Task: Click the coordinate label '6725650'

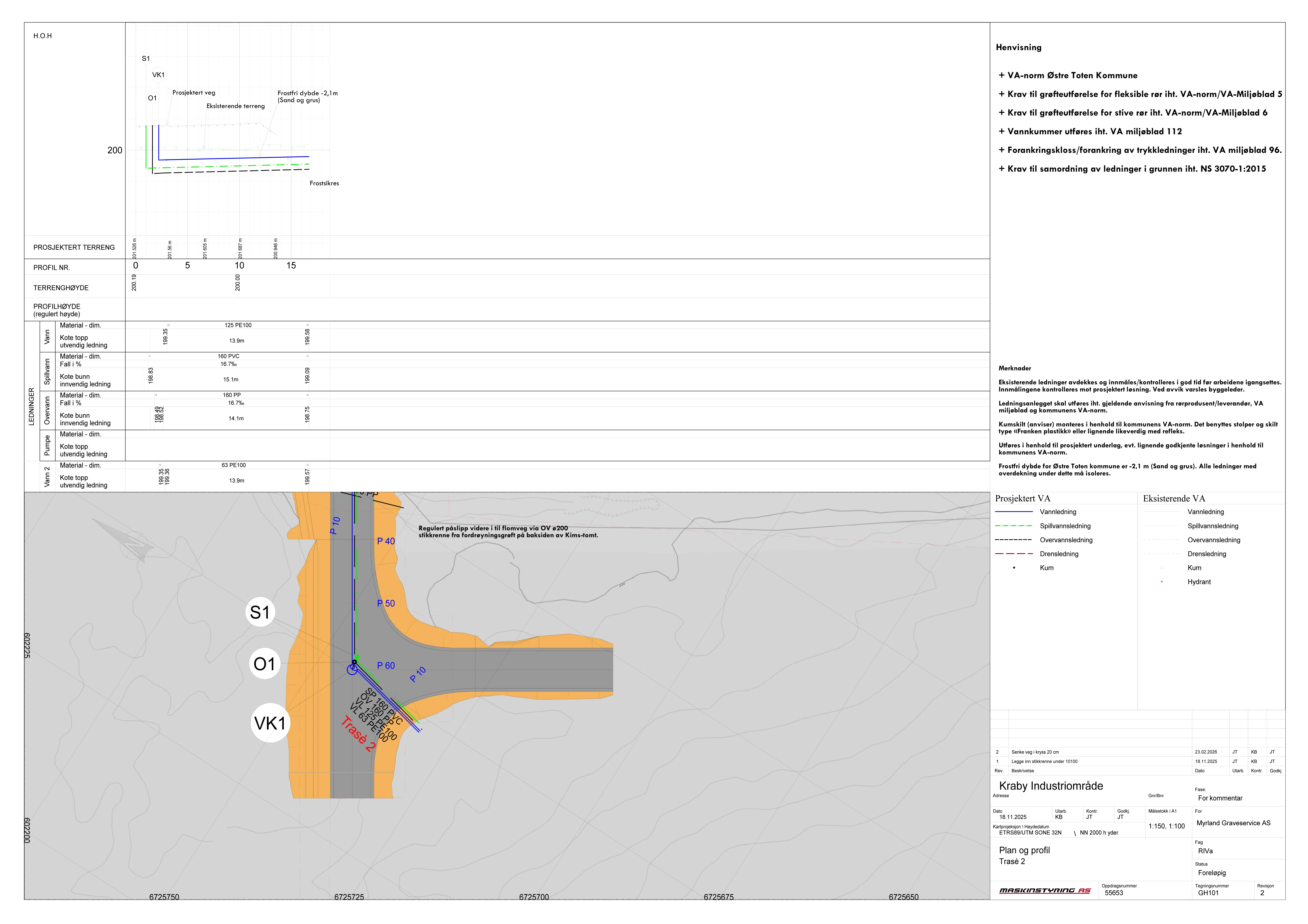Action: click(x=904, y=897)
